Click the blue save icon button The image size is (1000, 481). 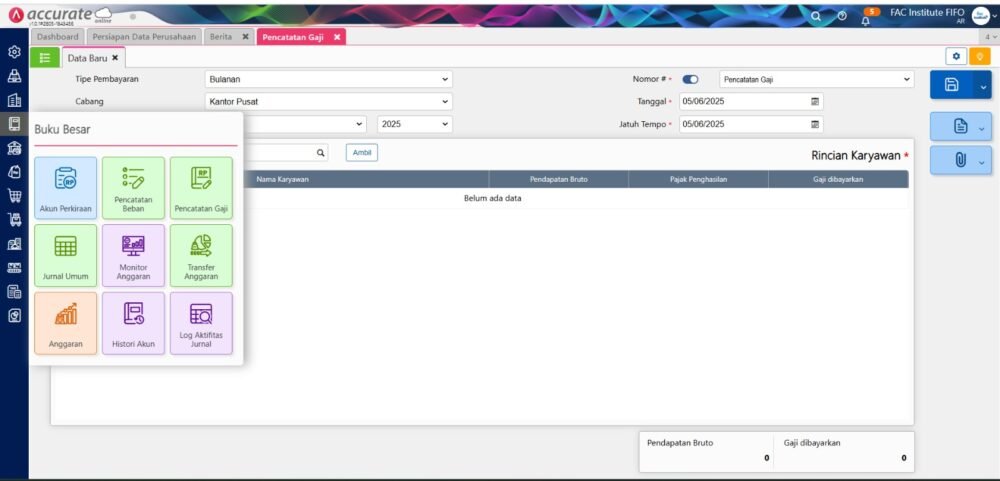coord(952,85)
